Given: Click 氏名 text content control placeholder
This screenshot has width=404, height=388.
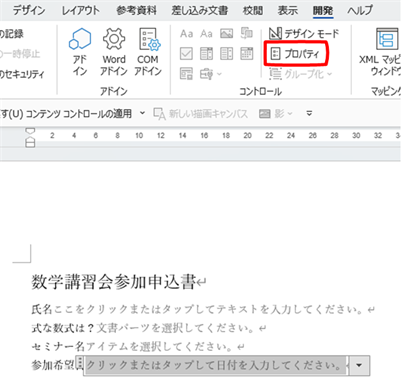Looking at the screenshot, I should (208, 309).
